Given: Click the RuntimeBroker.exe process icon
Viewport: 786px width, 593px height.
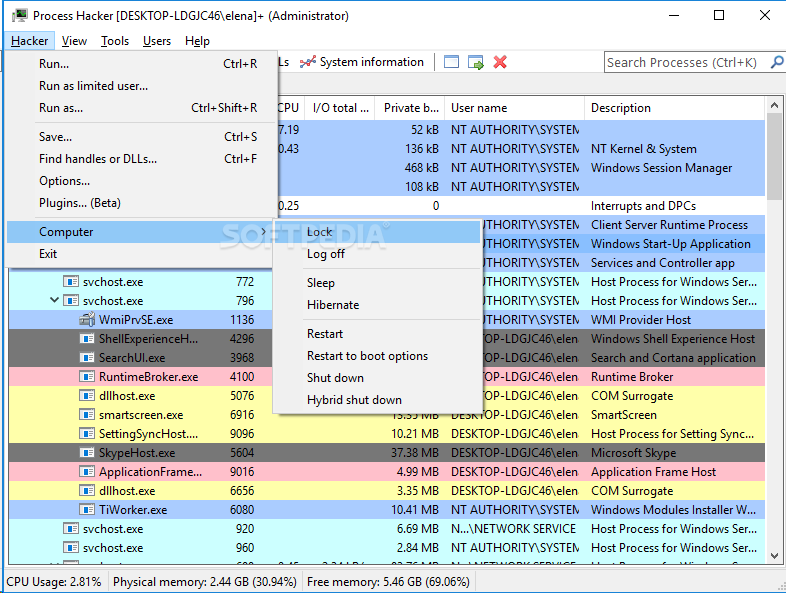Looking at the screenshot, I should tap(87, 376).
